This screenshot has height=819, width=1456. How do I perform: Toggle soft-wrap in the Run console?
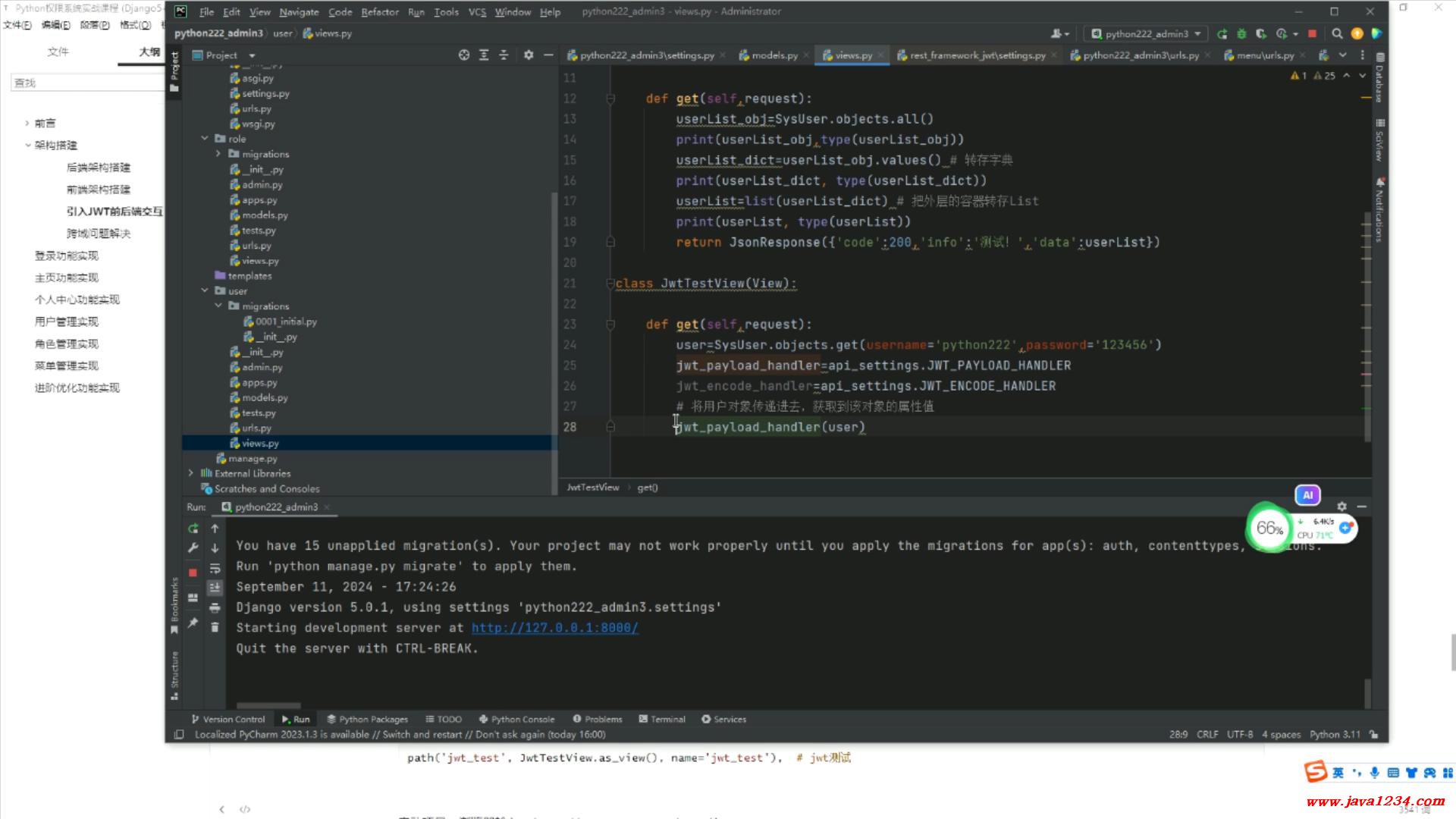pos(215,568)
